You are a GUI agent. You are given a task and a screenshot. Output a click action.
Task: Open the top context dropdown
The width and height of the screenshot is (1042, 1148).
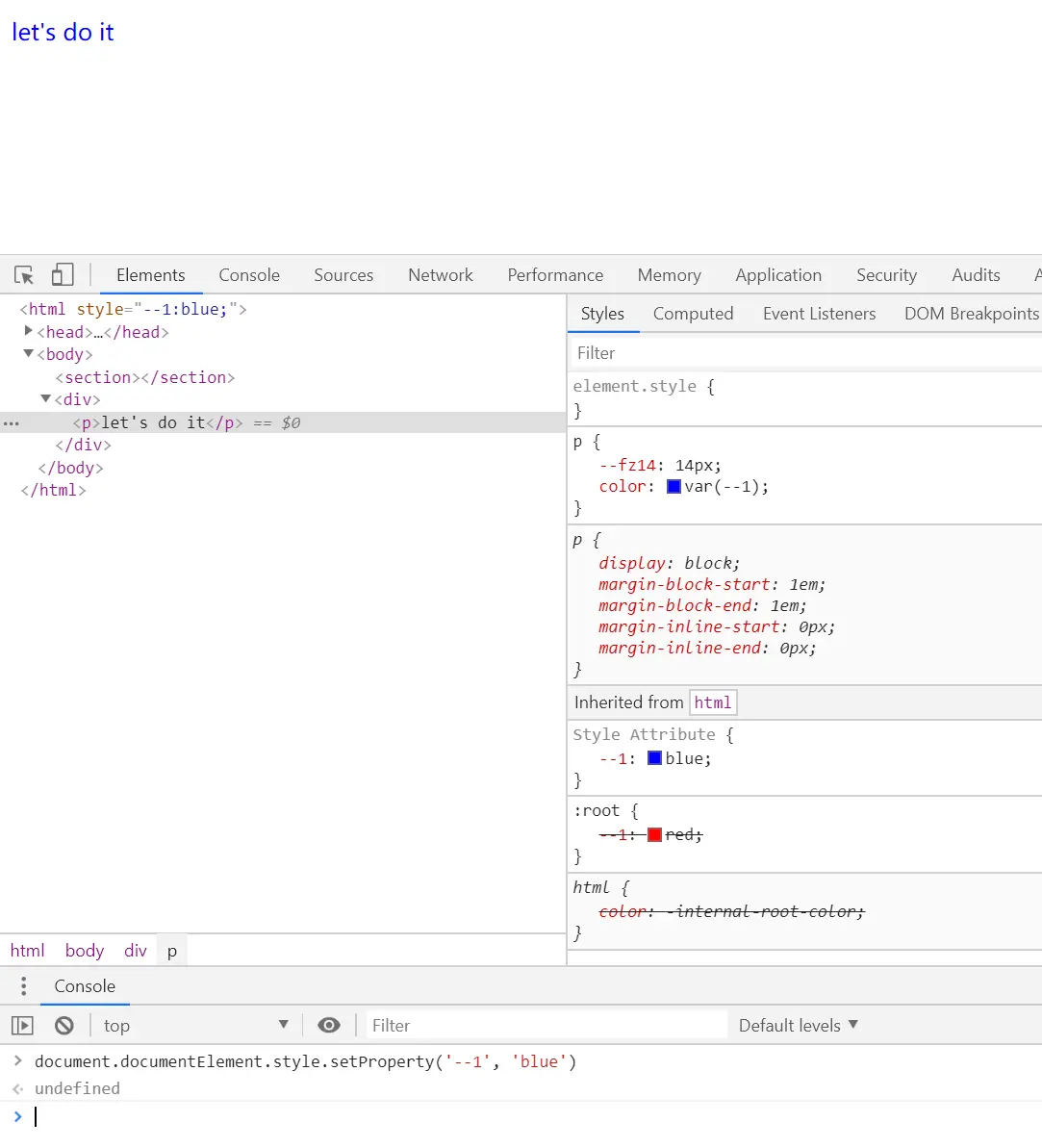[195, 1025]
